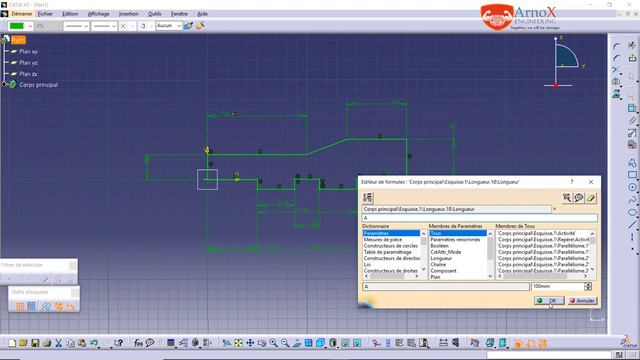This screenshot has width=640, height=360.
Task: Open a file with the folder icon
Action: coord(23,343)
